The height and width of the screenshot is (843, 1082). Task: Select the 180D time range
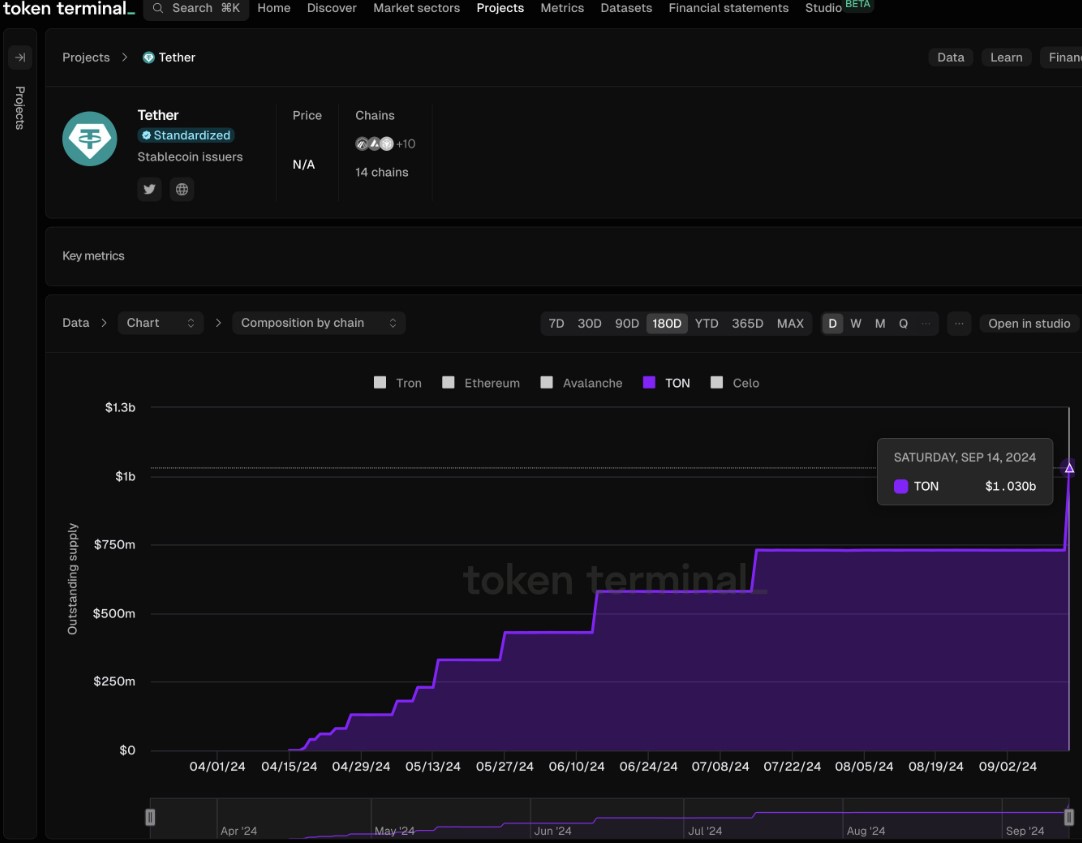click(x=667, y=324)
